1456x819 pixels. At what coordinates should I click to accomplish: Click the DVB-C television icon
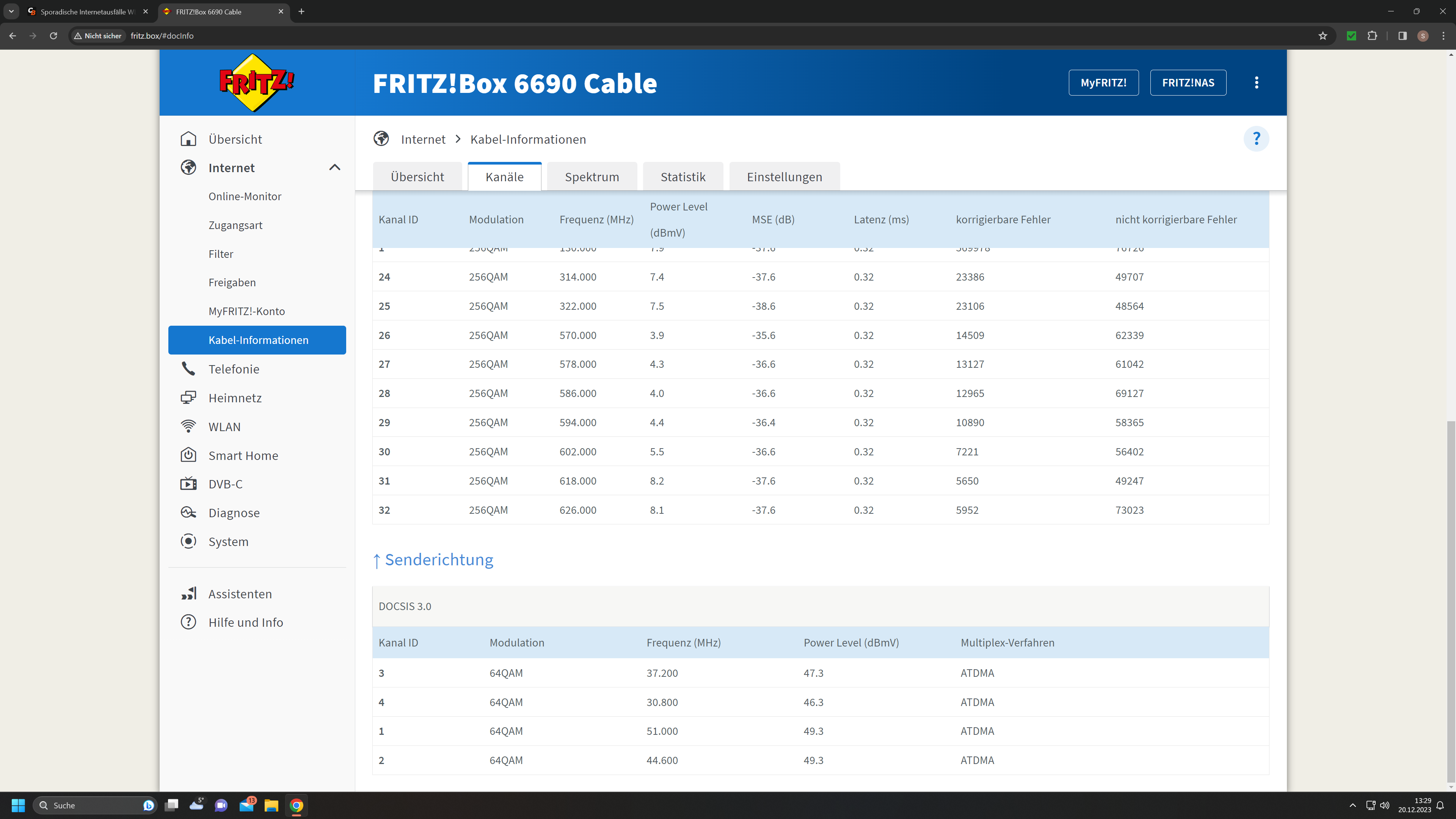click(188, 484)
